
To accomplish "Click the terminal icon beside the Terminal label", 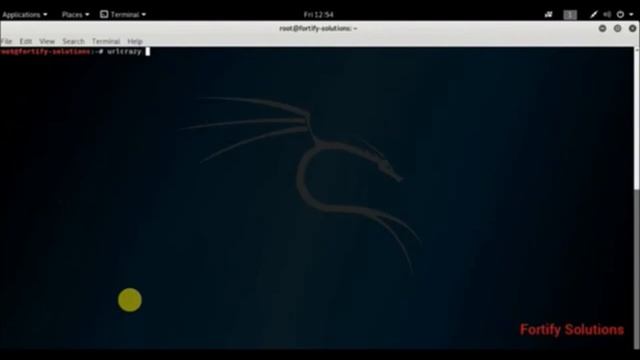I will (x=104, y=15).
